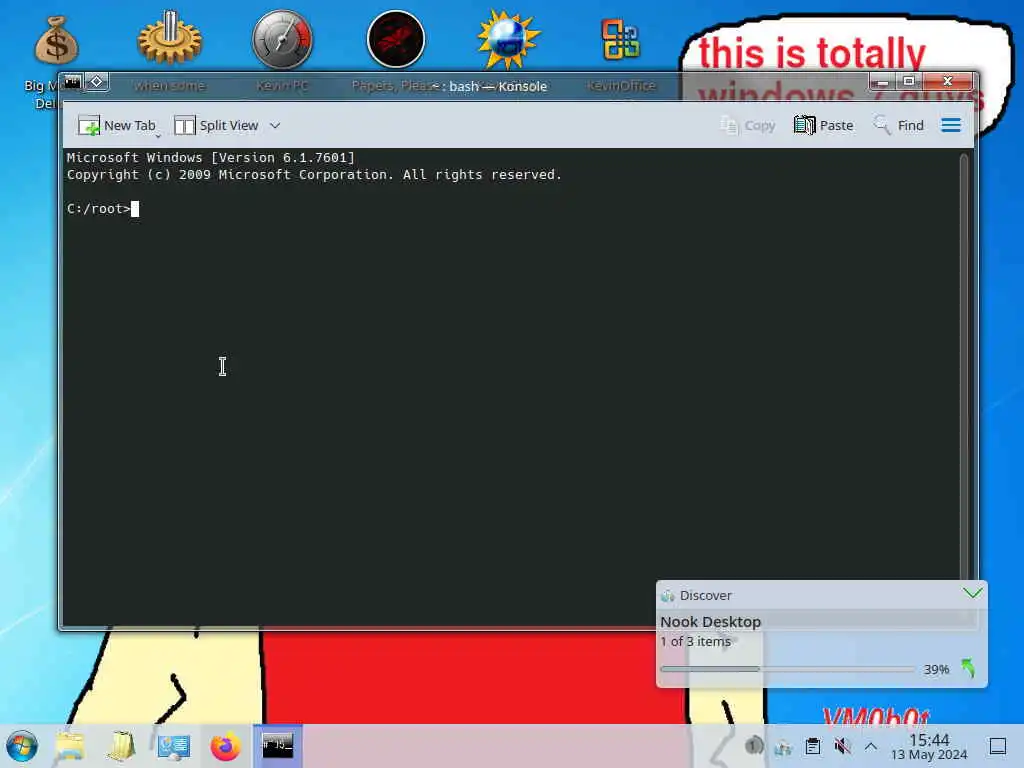1024x768 pixels.
Task: Open the system settings monitor icon in the taskbar
Action: pos(174,746)
